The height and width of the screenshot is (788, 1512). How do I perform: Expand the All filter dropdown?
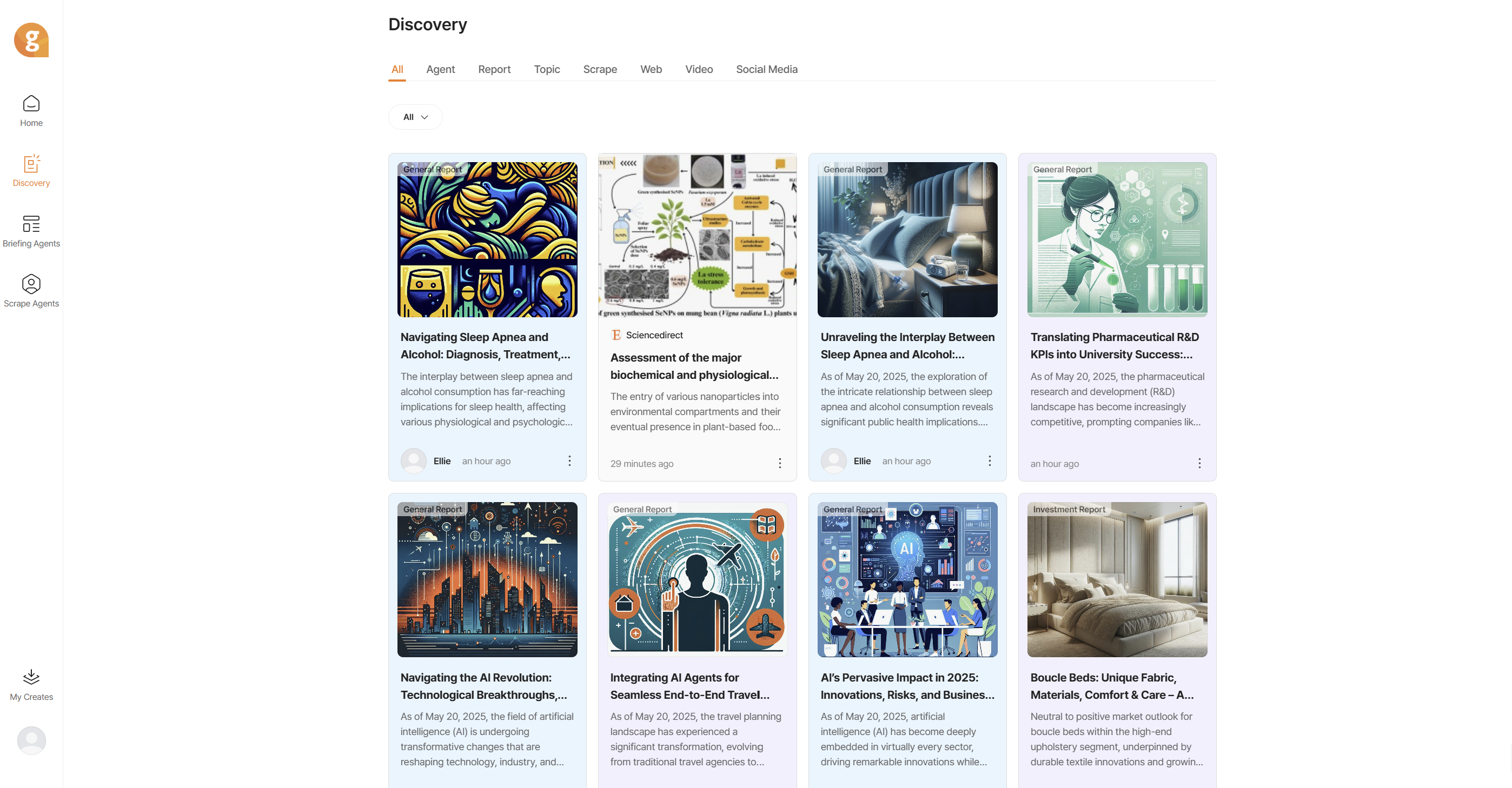coord(415,117)
